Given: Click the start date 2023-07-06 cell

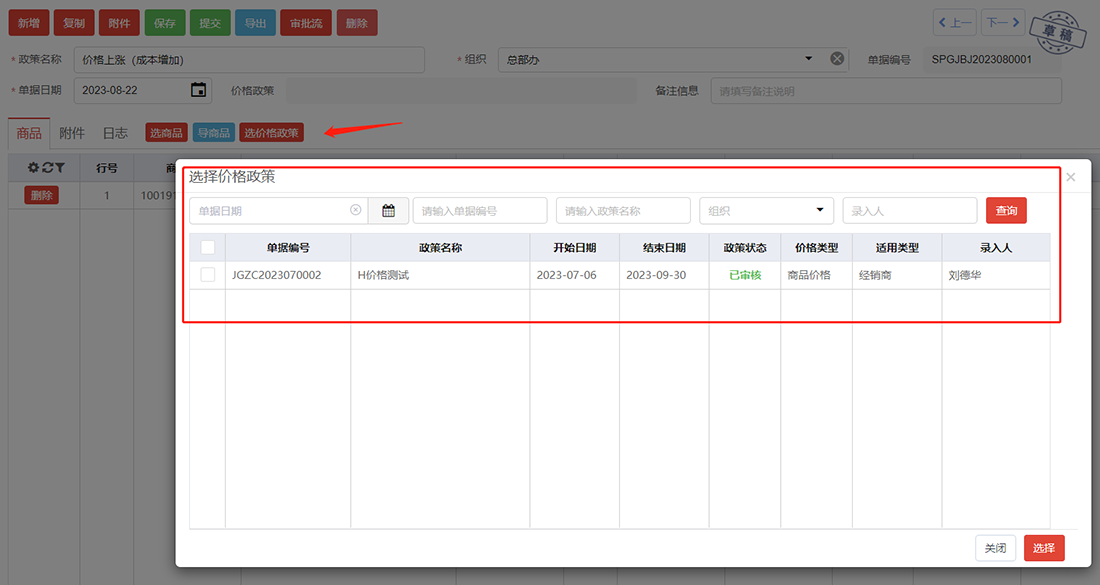Looking at the screenshot, I should click(575, 275).
